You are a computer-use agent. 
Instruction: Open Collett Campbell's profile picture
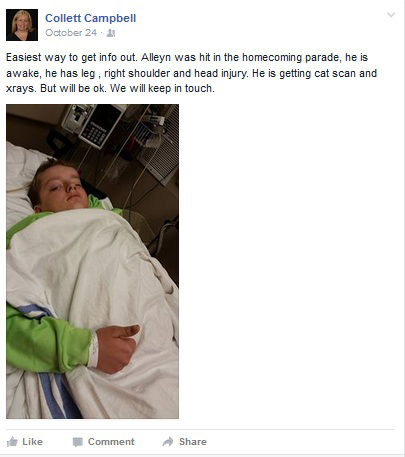tap(22, 25)
